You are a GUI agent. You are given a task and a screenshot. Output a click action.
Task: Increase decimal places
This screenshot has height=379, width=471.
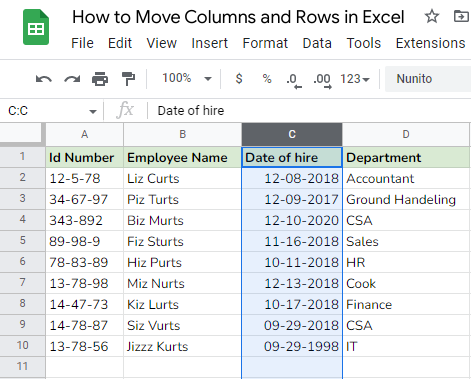322,80
